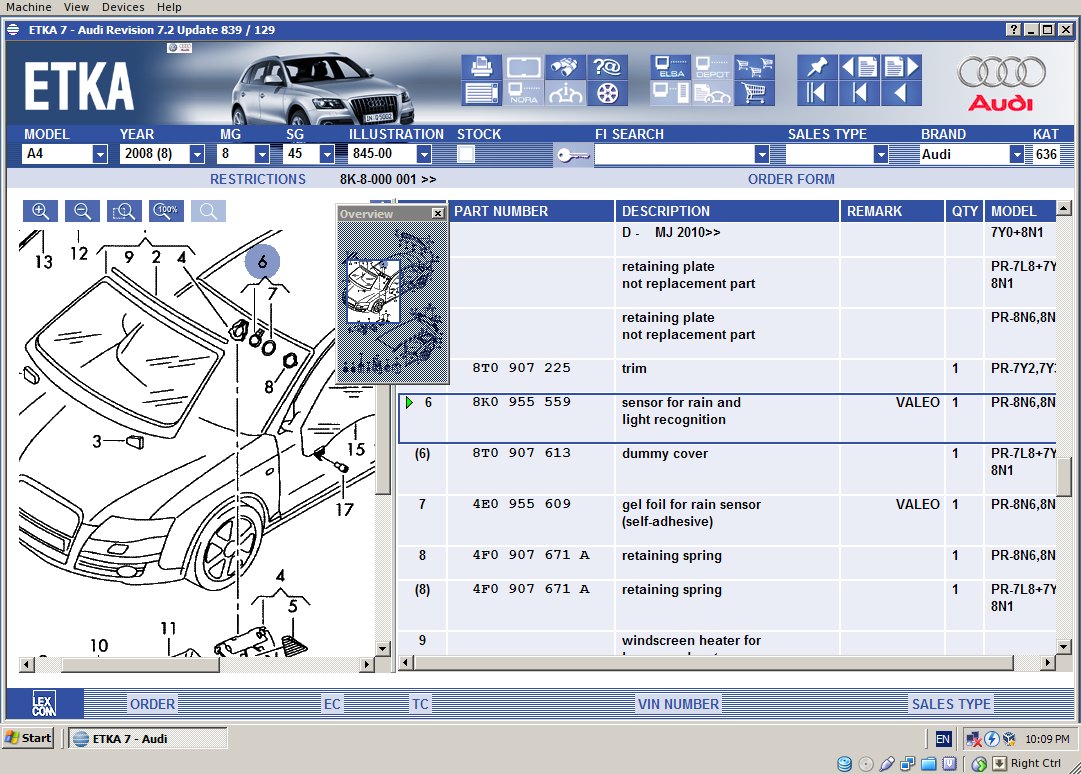Click the zoom out magnifier icon

coord(82,211)
